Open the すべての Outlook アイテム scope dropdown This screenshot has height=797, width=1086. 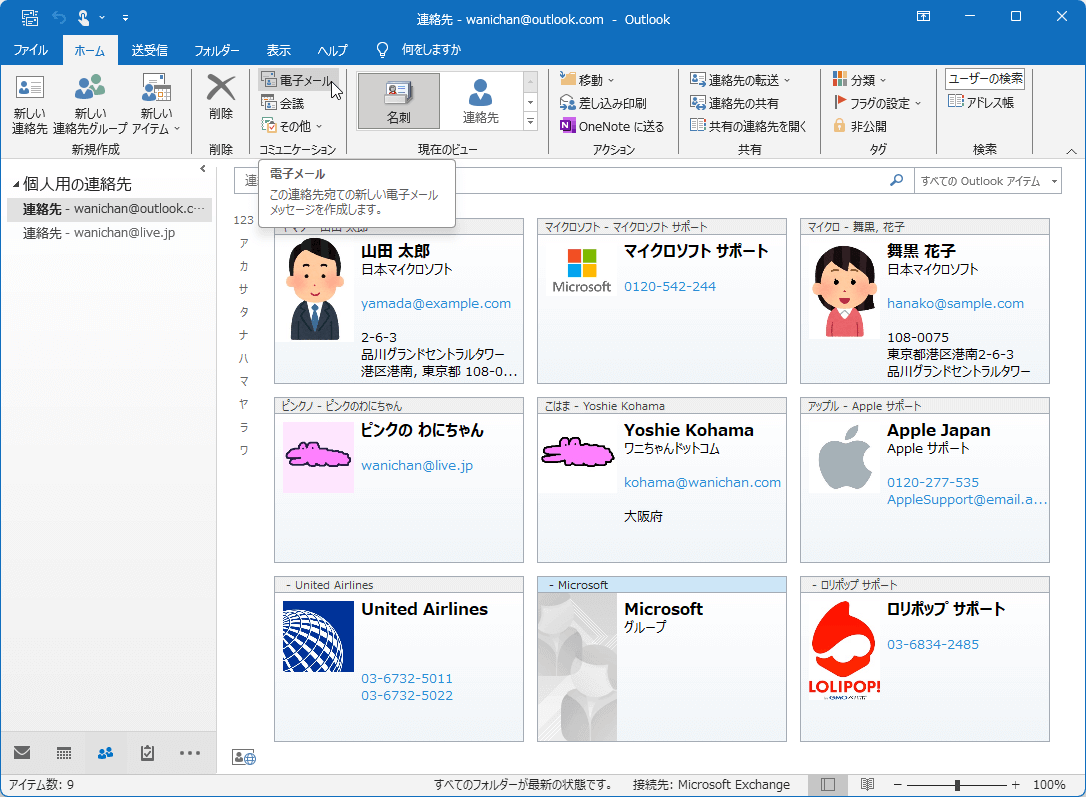(988, 181)
